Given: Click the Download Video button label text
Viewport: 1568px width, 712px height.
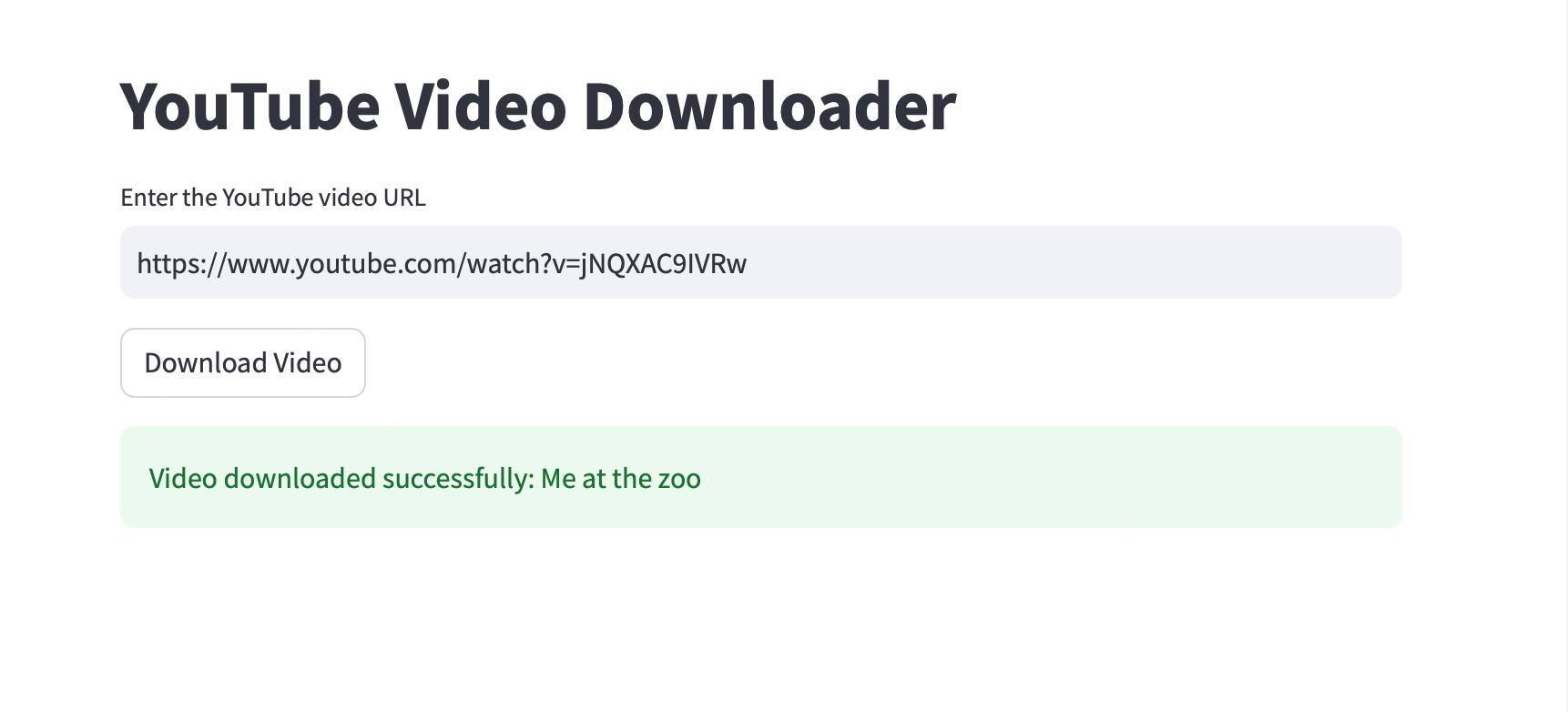Looking at the screenshot, I should tap(242, 362).
